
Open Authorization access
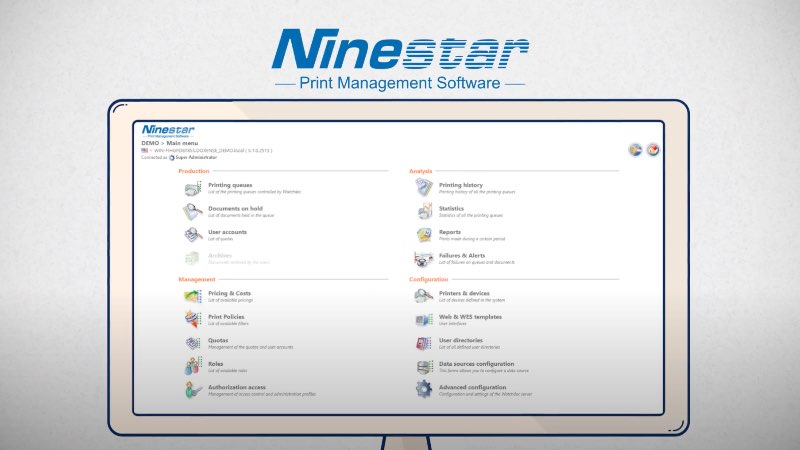(237, 387)
